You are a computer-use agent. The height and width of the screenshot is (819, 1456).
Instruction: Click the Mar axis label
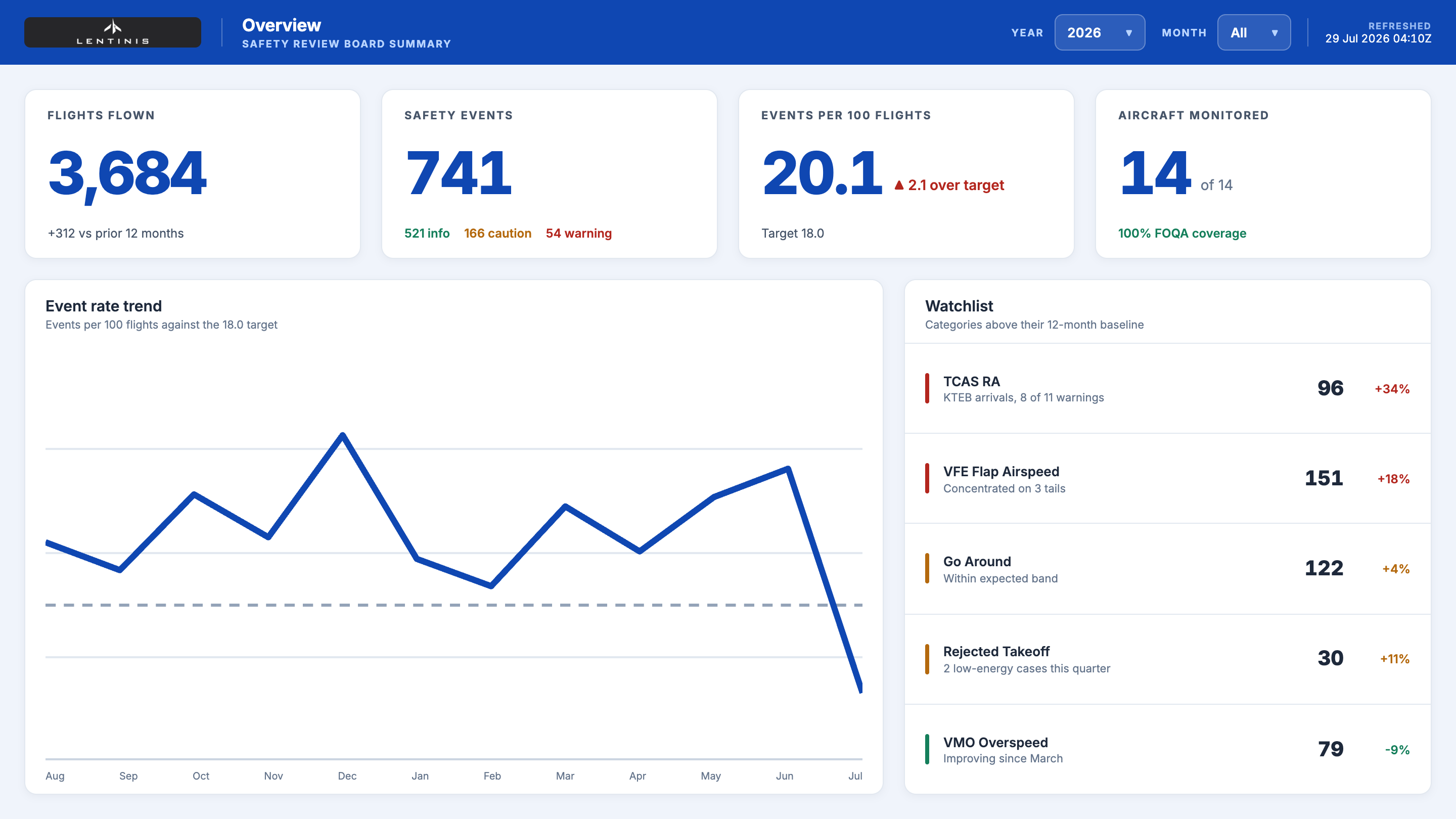point(565,776)
